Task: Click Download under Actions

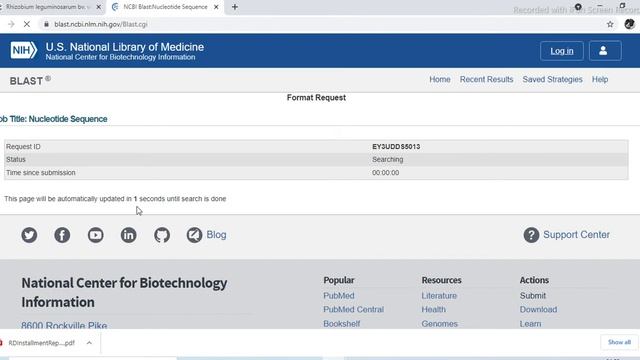Action: click(538, 309)
